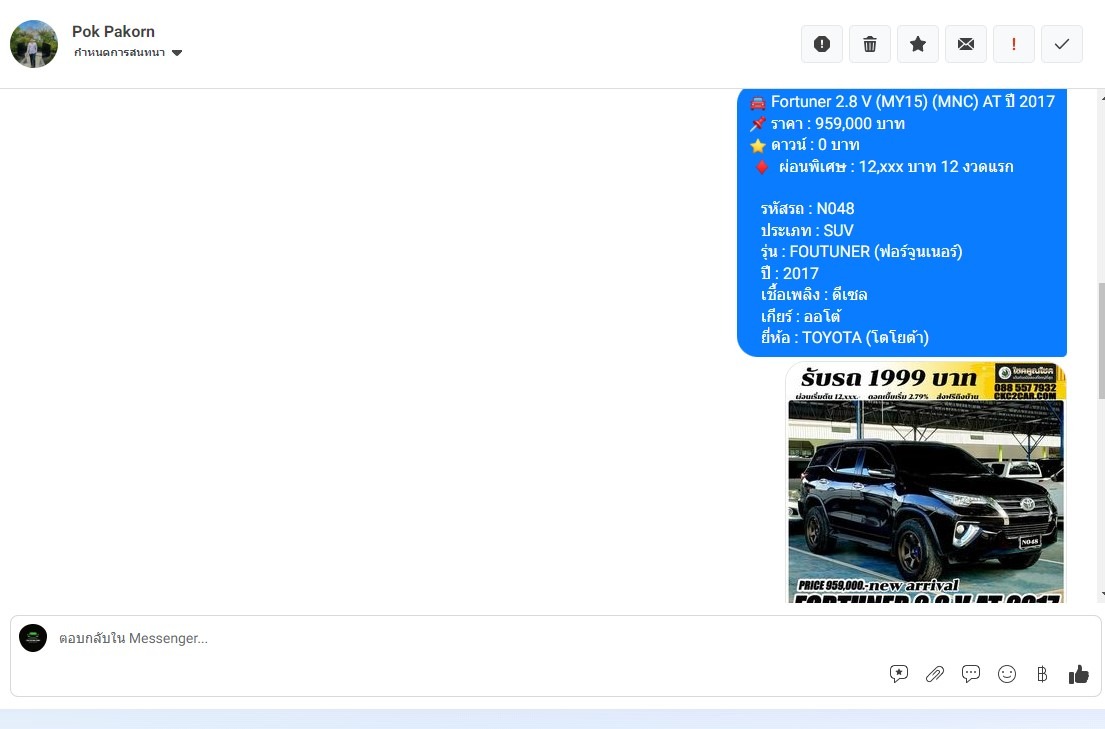Click the text ยี่ห้อ : TOYOTA (โตโยต้า)
1105x729 pixels.
pyautogui.click(x=844, y=338)
